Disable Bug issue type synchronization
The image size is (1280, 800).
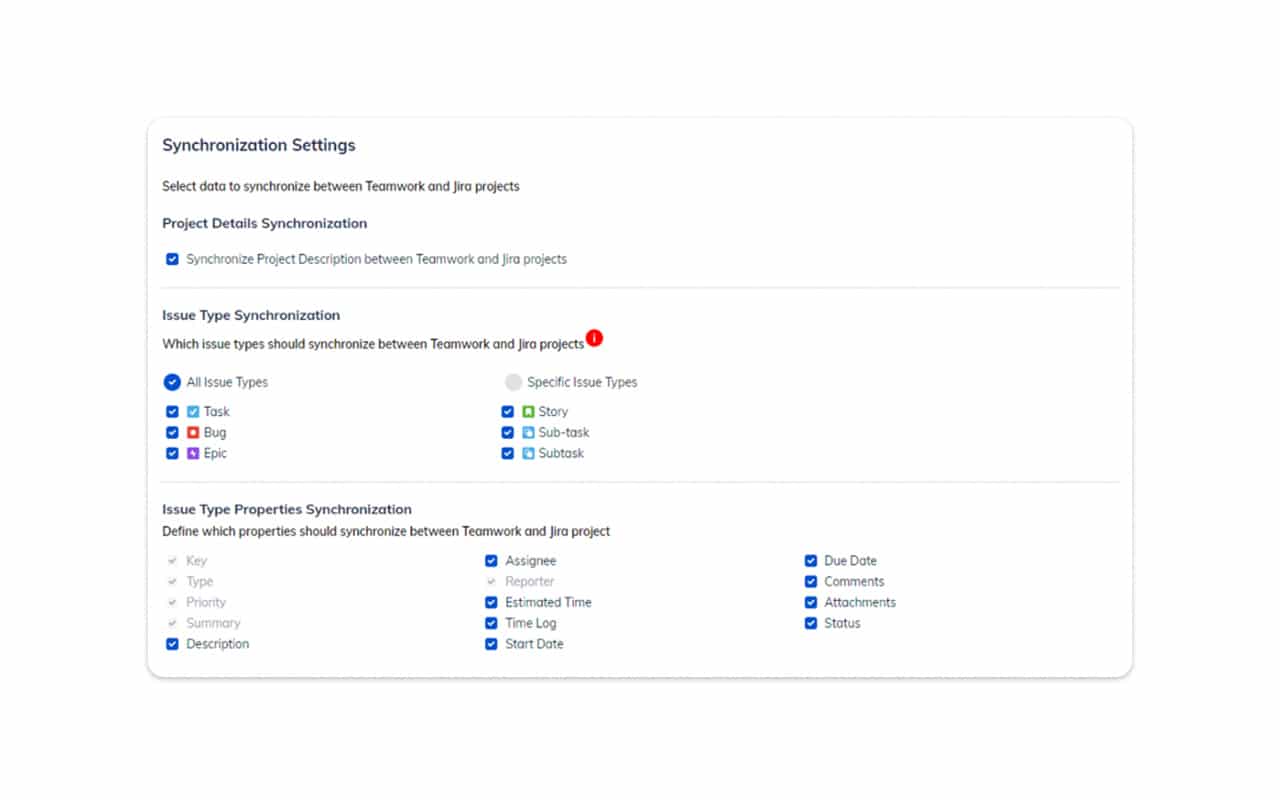pos(172,432)
